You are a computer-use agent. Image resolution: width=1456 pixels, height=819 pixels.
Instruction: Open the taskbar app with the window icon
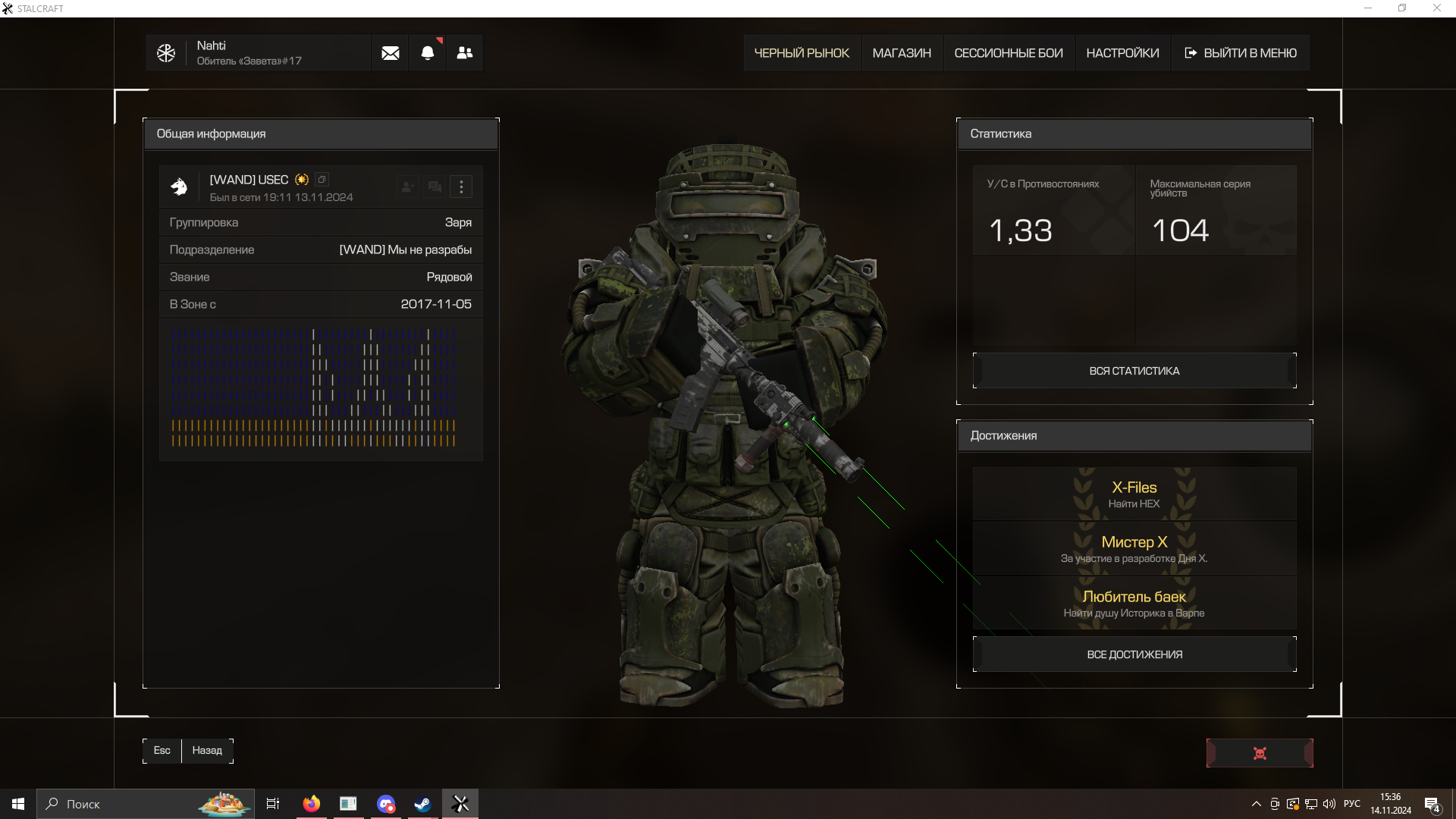[348, 804]
